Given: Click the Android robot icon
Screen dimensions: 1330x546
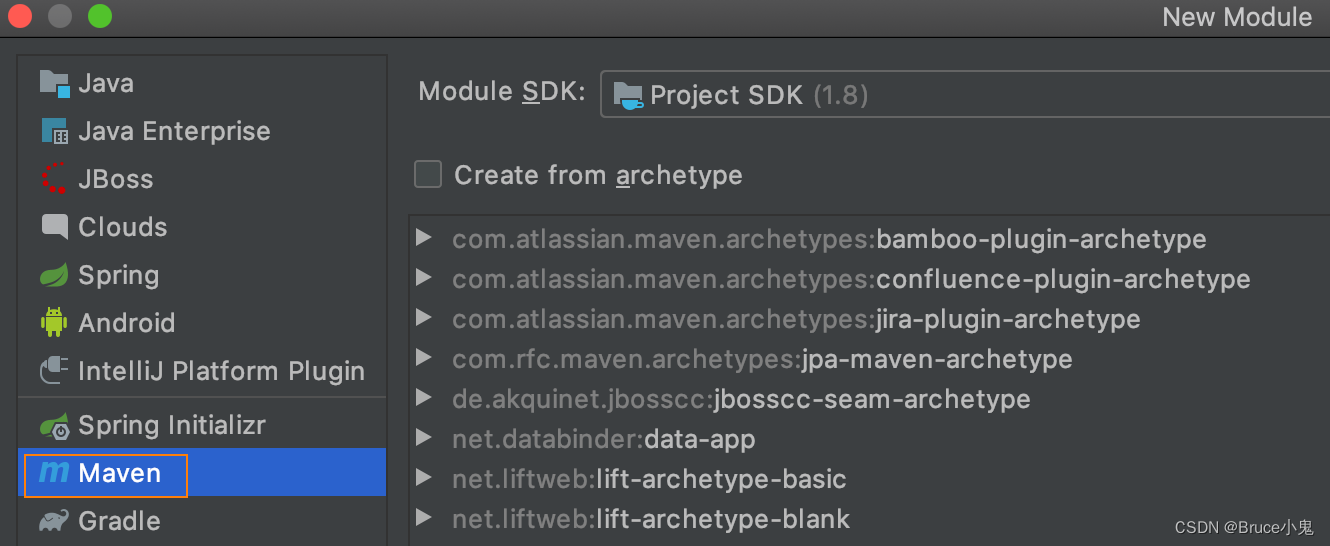Looking at the screenshot, I should click(x=54, y=323).
